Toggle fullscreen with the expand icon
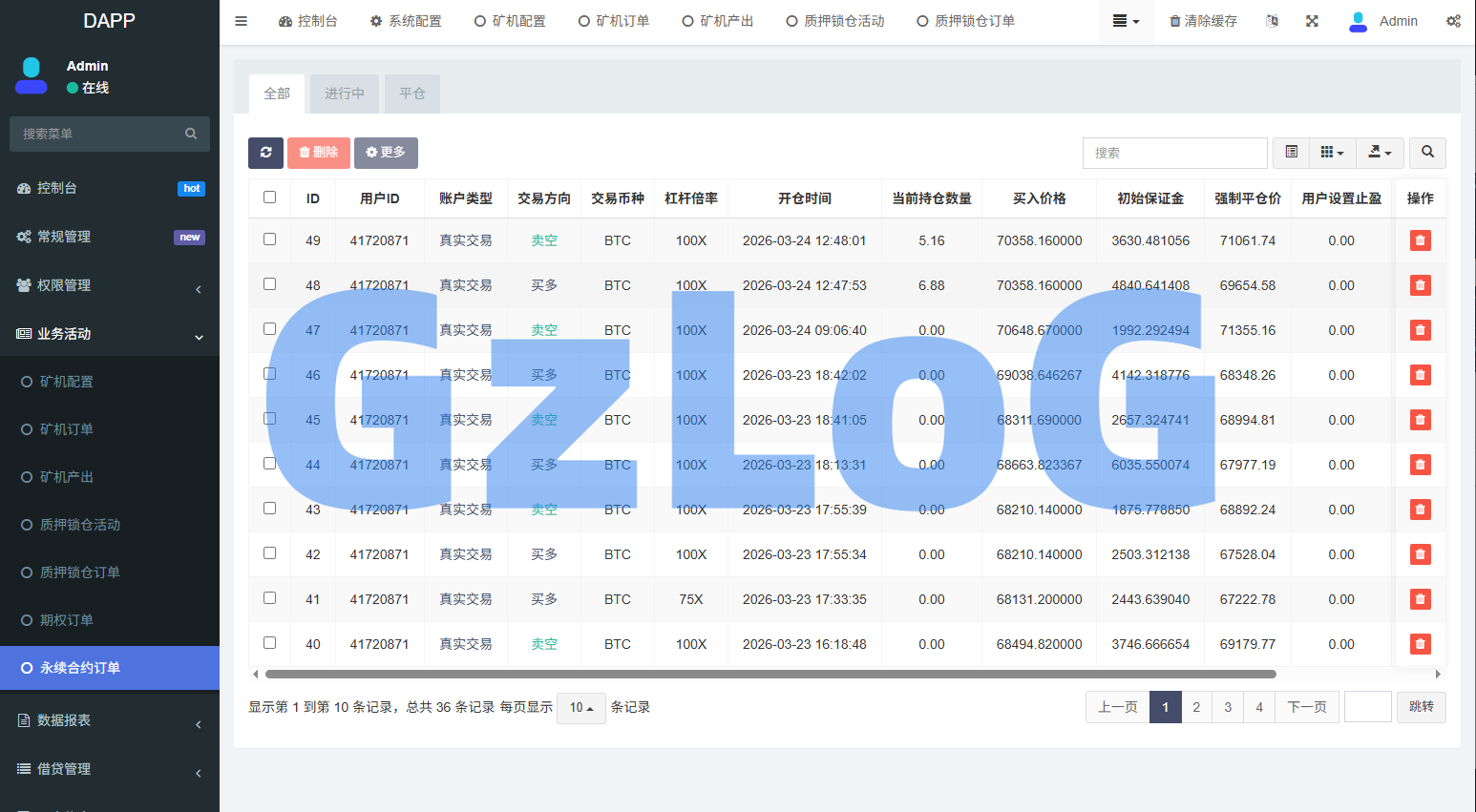This screenshot has width=1476, height=812. point(1312,19)
